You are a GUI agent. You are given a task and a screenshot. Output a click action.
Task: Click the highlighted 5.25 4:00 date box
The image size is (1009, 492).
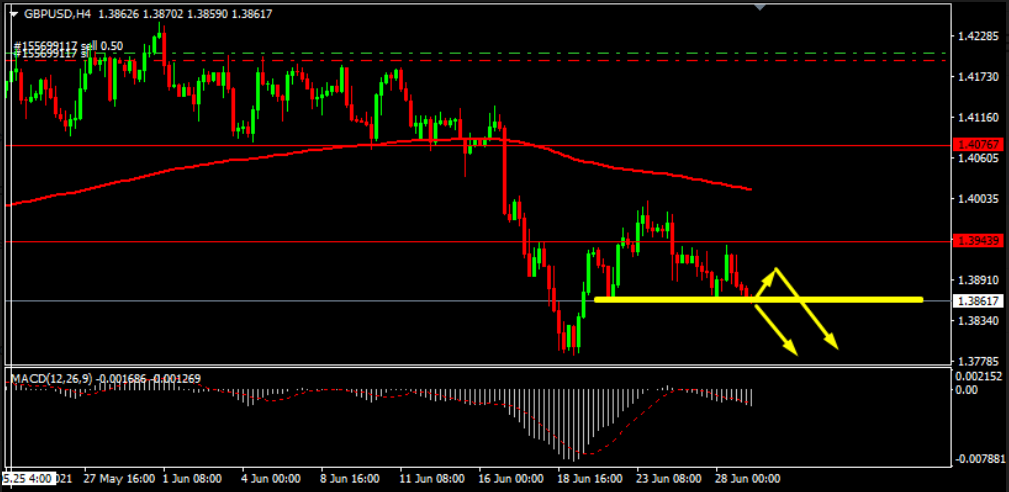pos(30,479)
